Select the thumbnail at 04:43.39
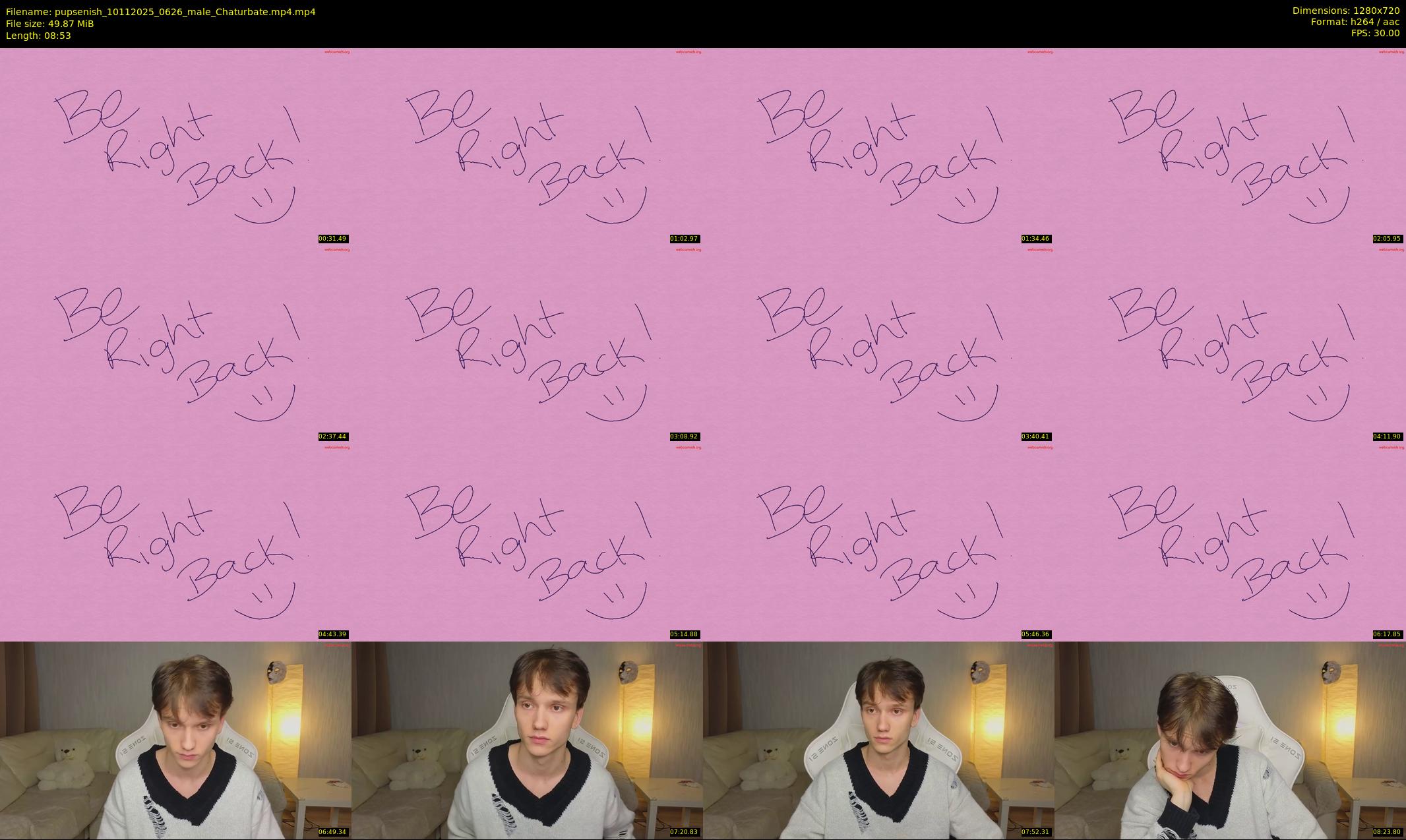Image resolution: width=1406 pixels, height=840 pixels. pos(175,542)
